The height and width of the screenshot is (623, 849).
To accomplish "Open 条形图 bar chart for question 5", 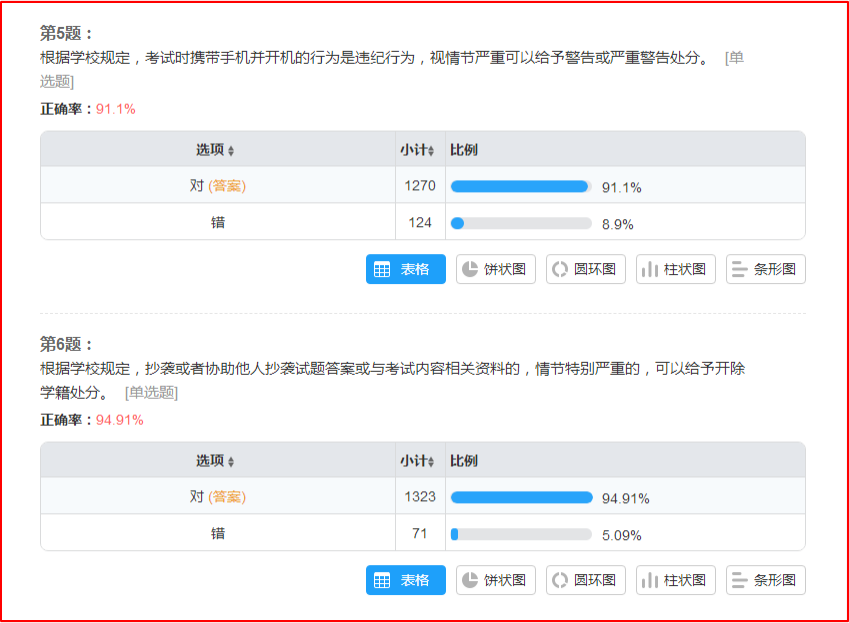I will tap(765, 269).
